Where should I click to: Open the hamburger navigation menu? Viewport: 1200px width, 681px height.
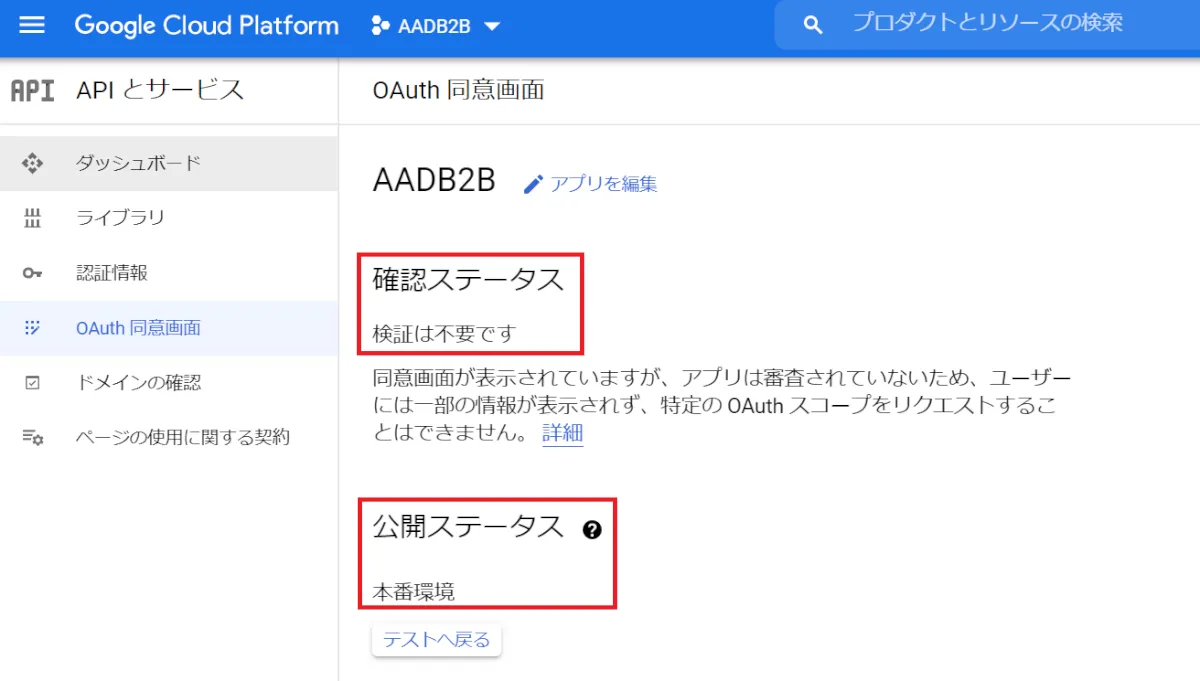tap(32, 25)
